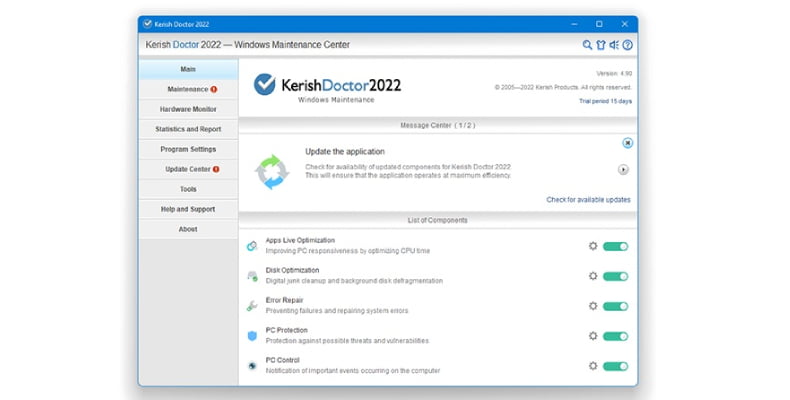Click the Check for available updates link
Screen dimensions: 790x400
pyautogui.click(x=588, y=200)
